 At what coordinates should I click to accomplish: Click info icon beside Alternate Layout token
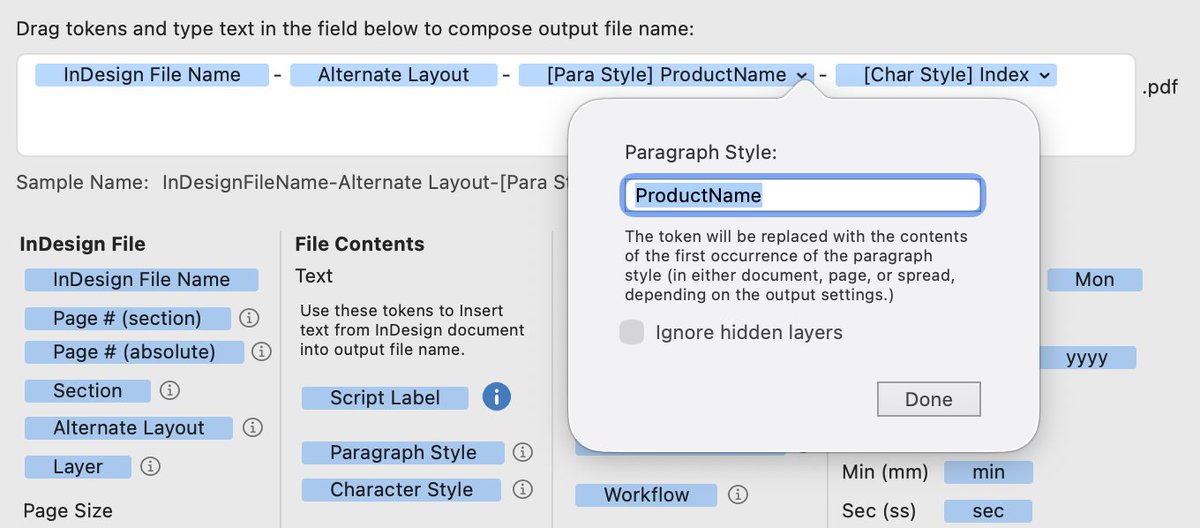[253, 428]
